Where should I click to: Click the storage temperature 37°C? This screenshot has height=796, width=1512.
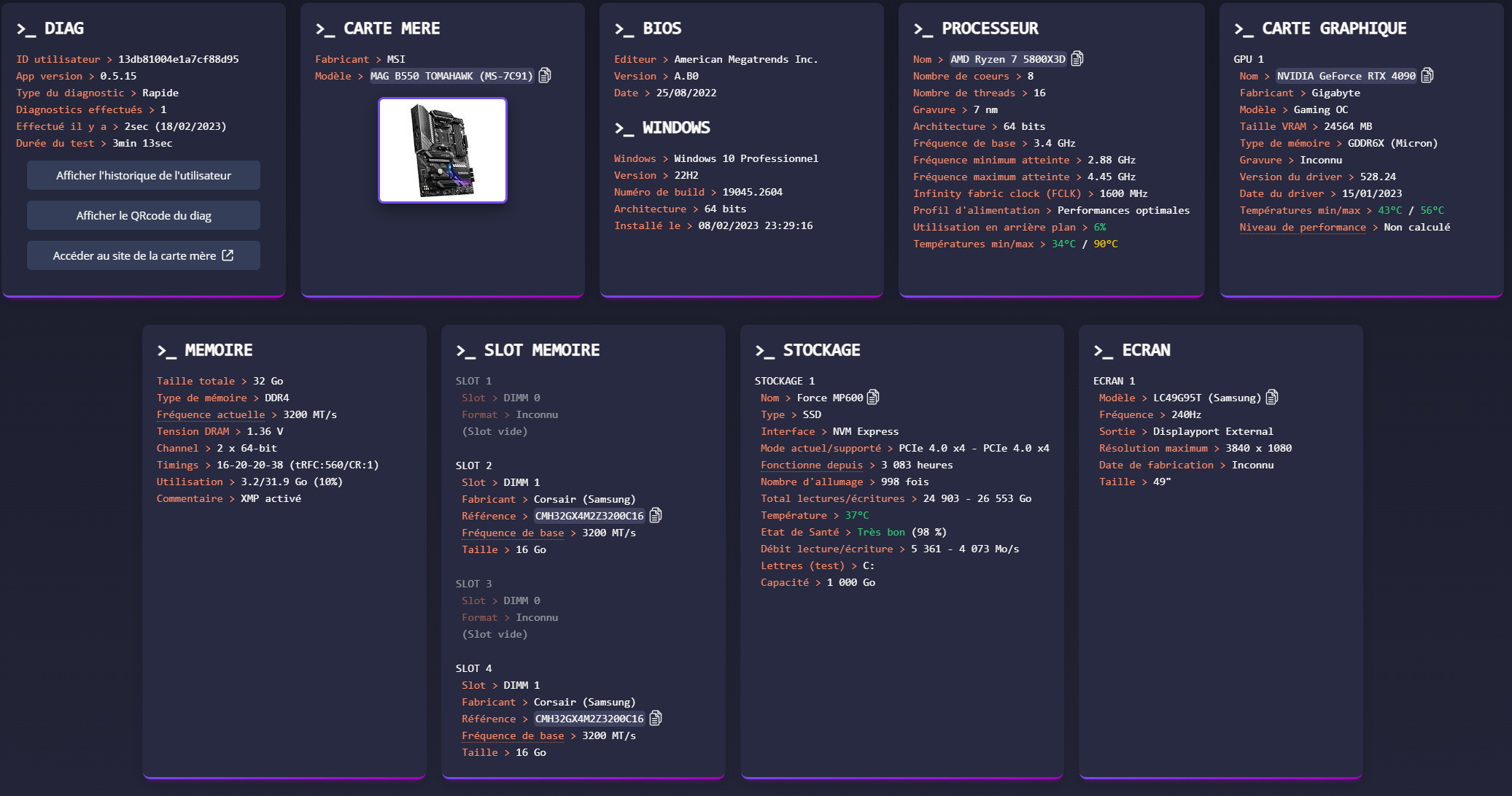click(x=857, y=515)
